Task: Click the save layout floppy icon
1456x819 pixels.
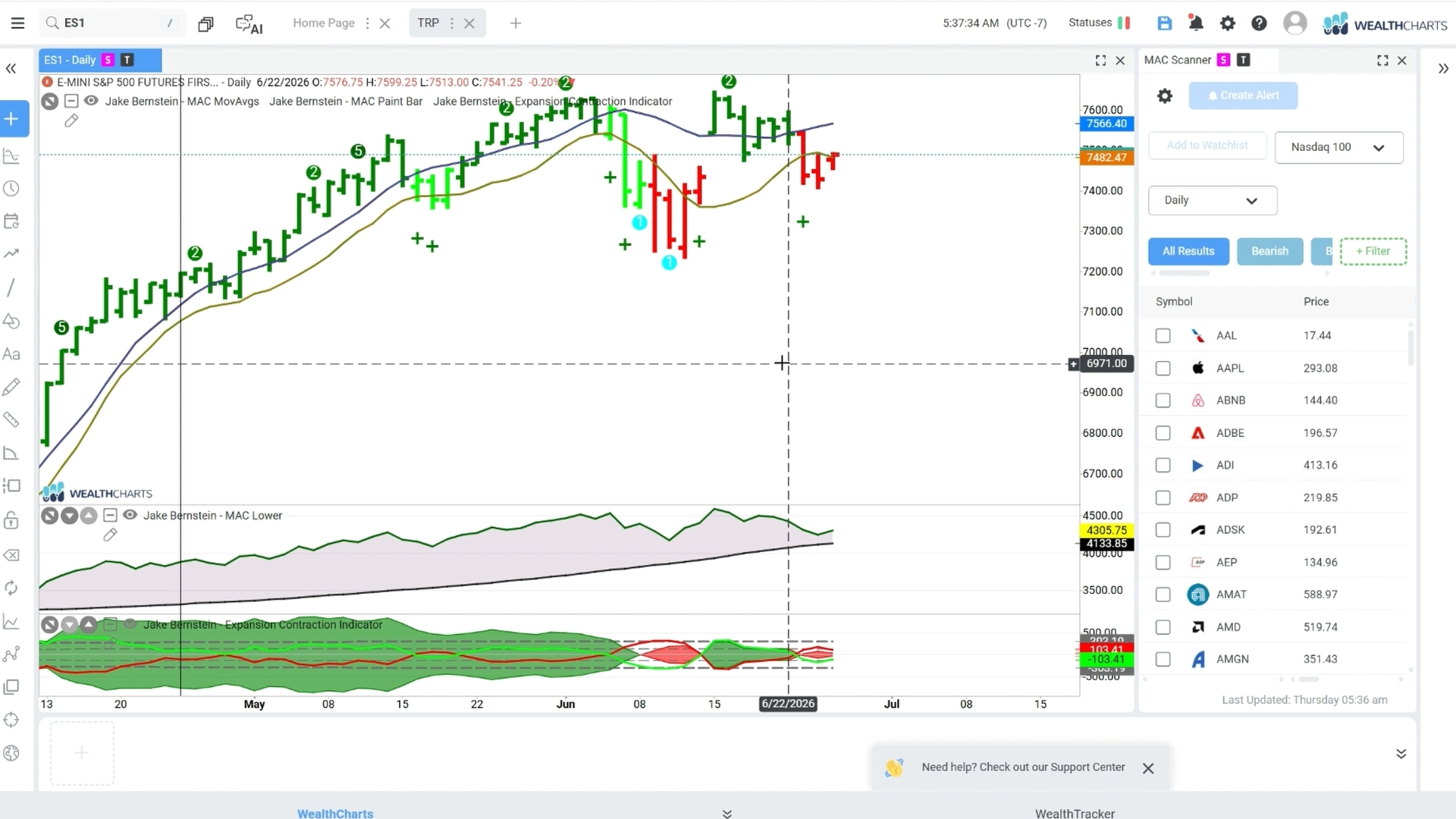Action: [x=1165, y=24]
